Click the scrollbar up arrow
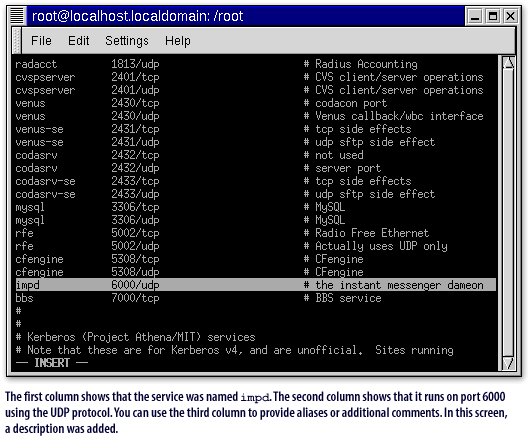530x445 pixels. (508, 63)
